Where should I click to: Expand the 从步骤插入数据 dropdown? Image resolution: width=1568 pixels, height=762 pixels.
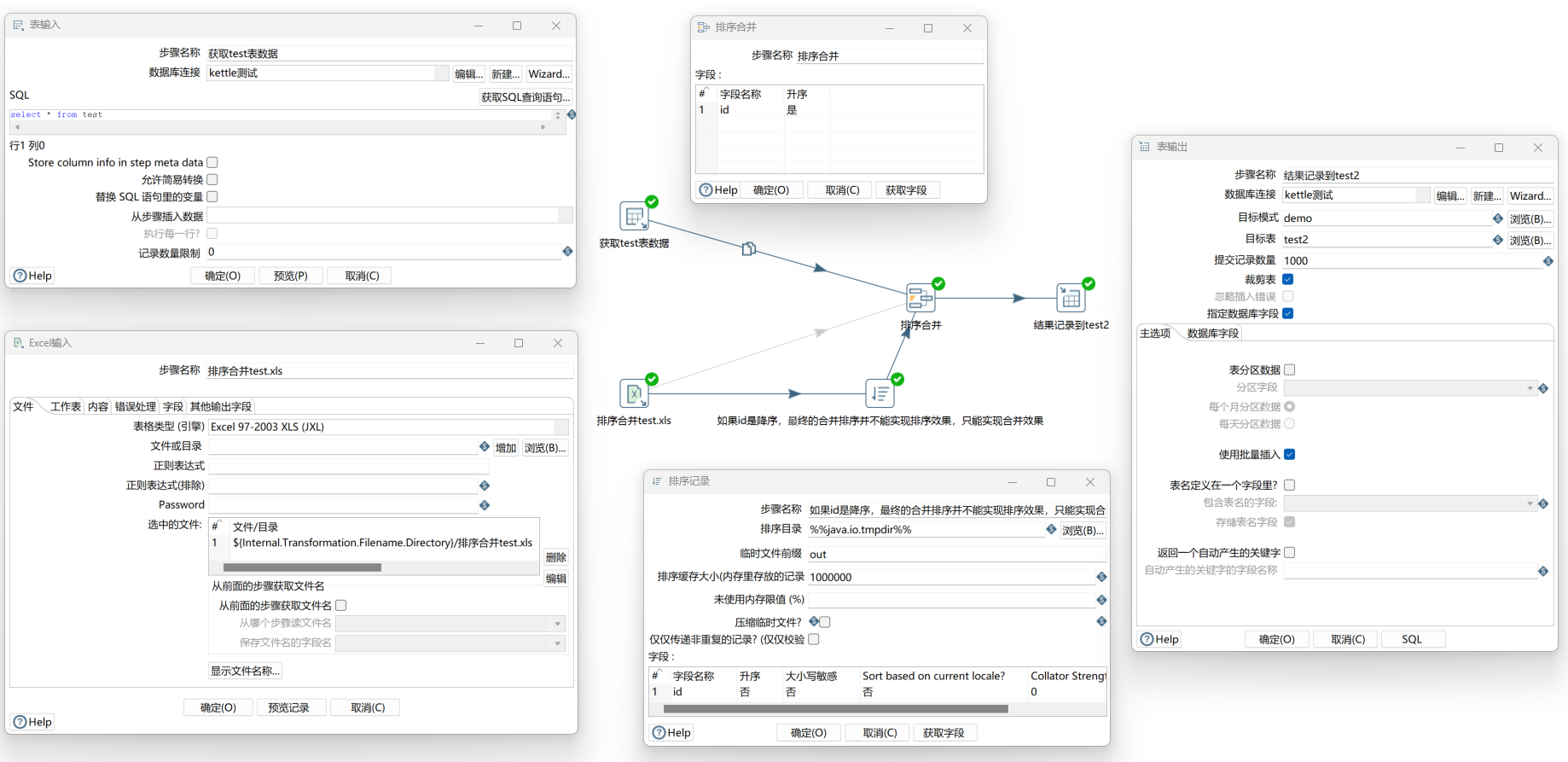point(565,216)
